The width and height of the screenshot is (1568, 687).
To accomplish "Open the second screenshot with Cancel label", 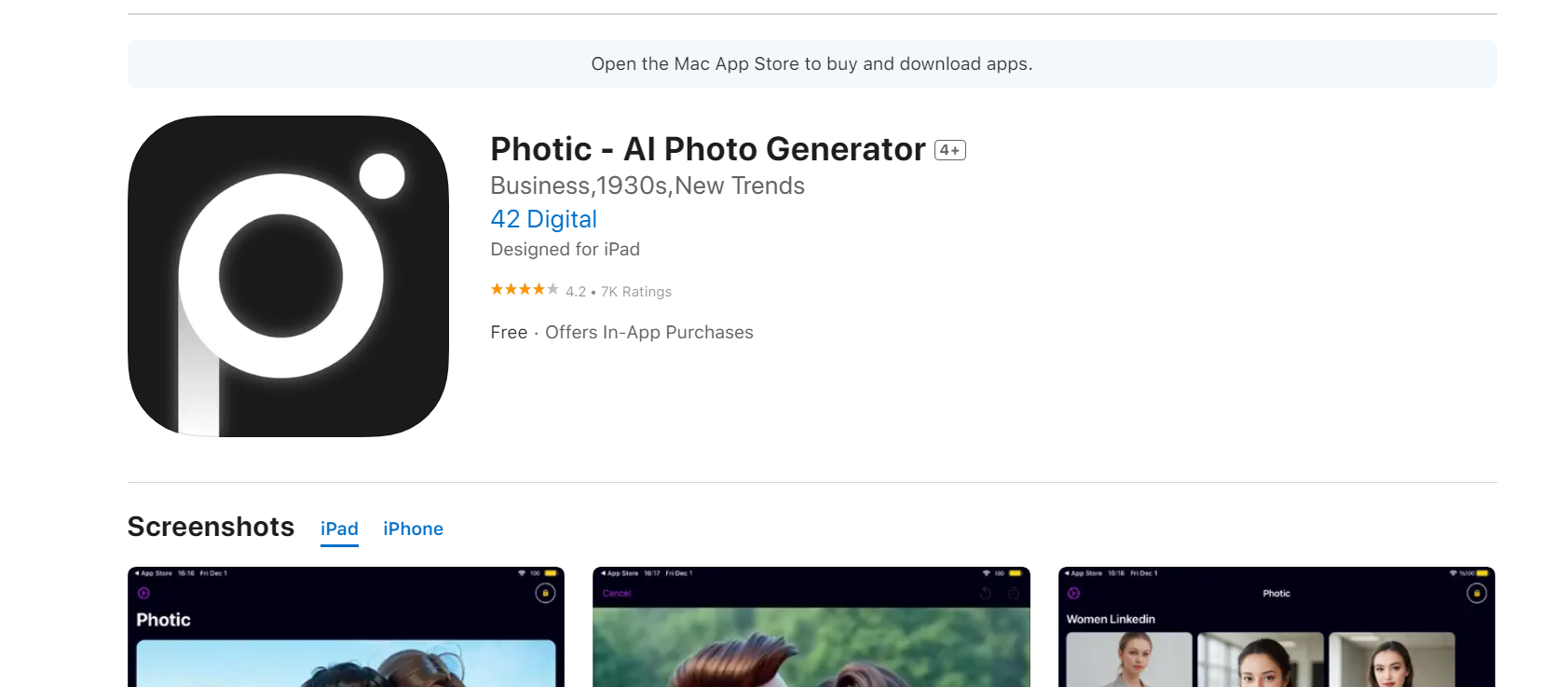I will (811, 626).
